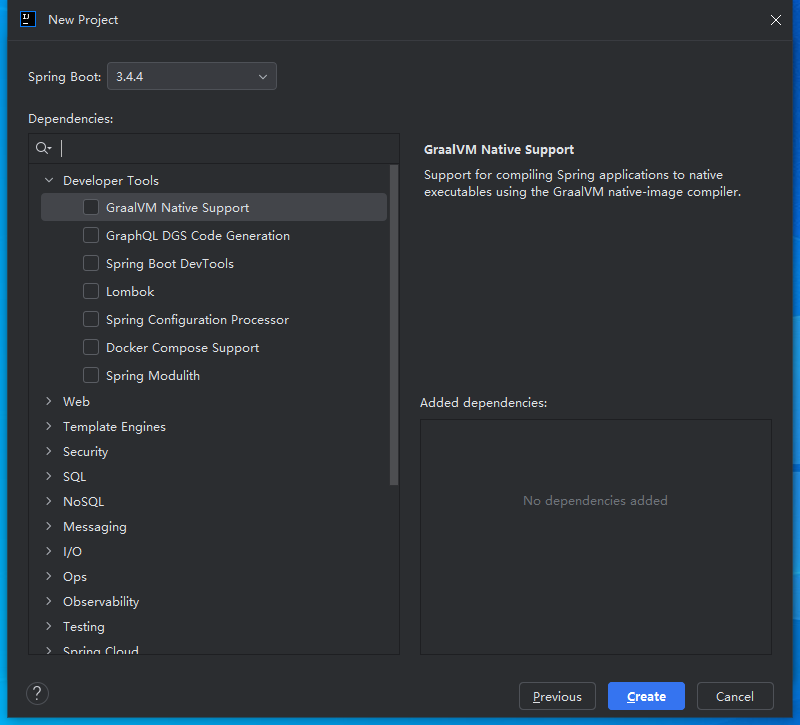The image size is (800, 725).
Task: Tick Docker Compose Support checkbox
Action: (91, 347)
